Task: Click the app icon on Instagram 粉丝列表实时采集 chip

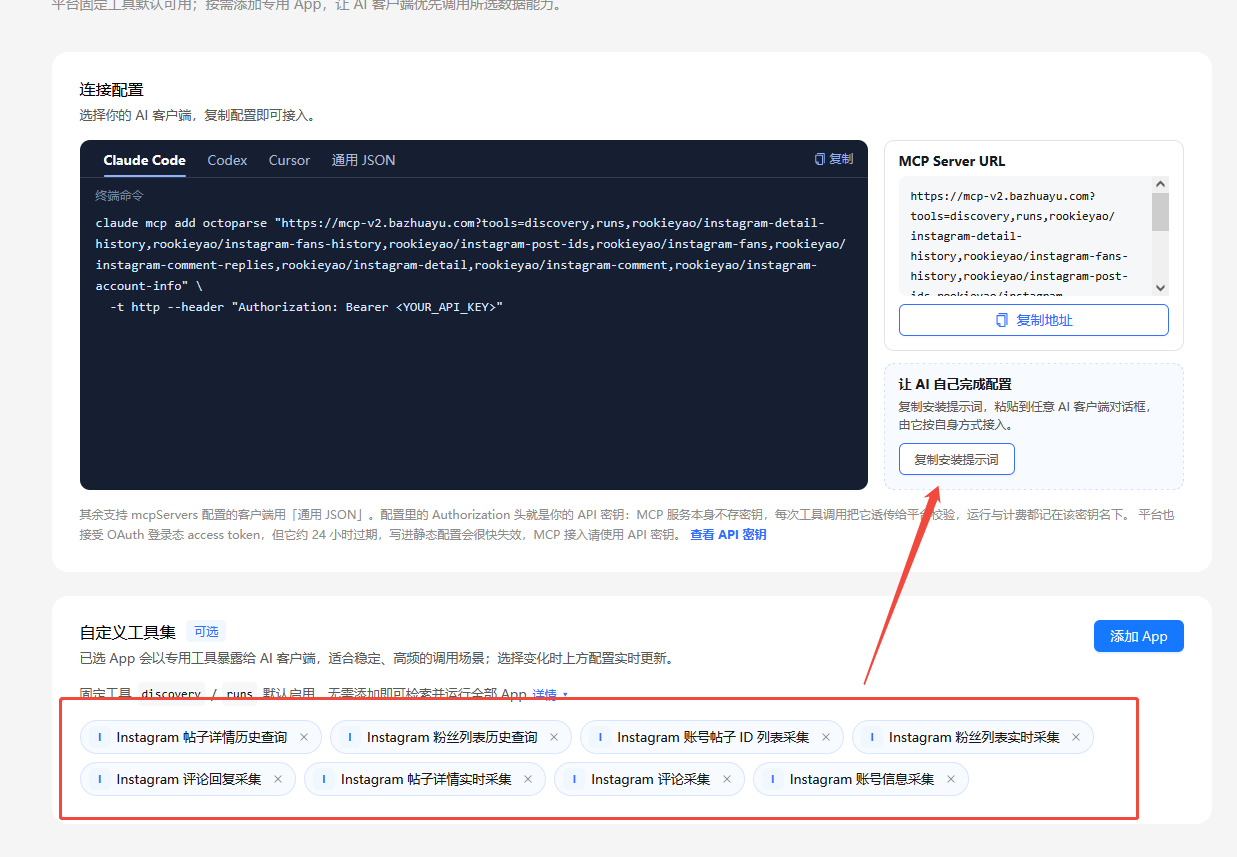Action: pyautogui.click(x=871, y=737)
